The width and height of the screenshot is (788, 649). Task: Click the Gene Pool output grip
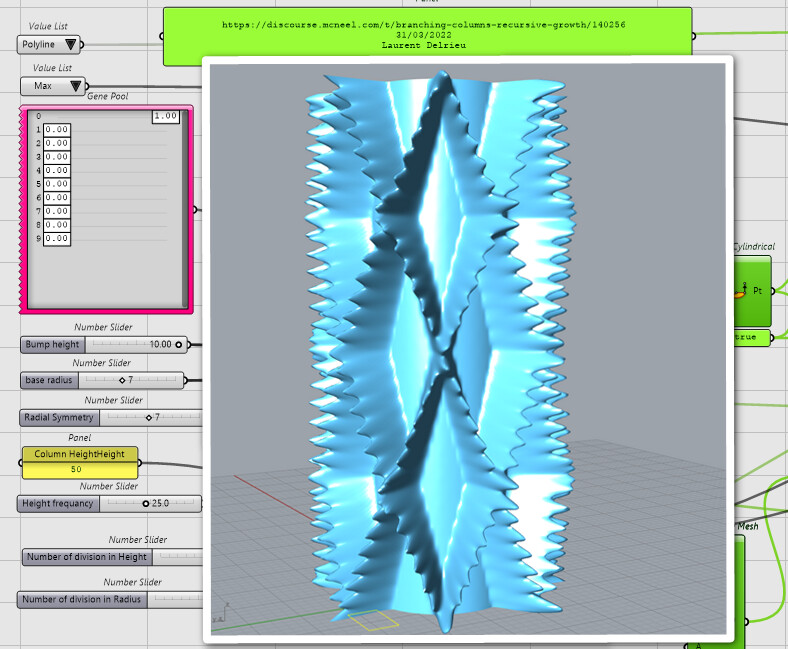195,210
